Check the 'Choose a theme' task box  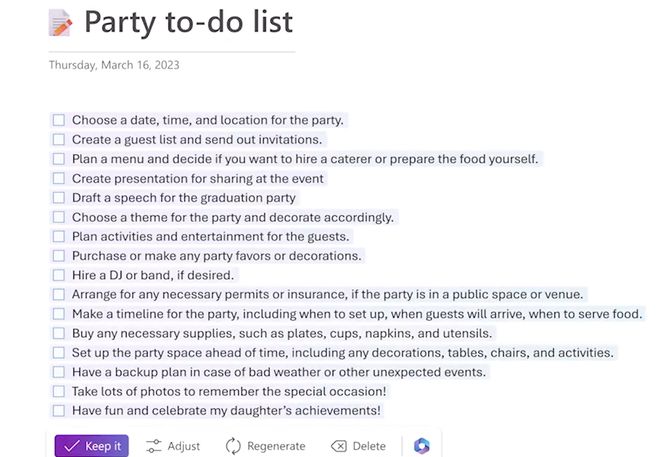pos(59,217)
